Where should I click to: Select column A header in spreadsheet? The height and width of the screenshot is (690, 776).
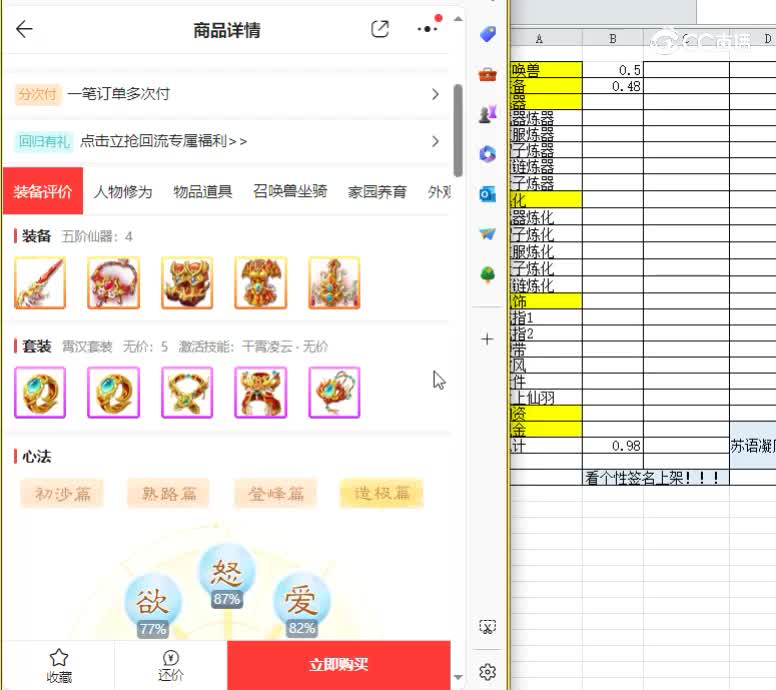click(x=546, y=39)
